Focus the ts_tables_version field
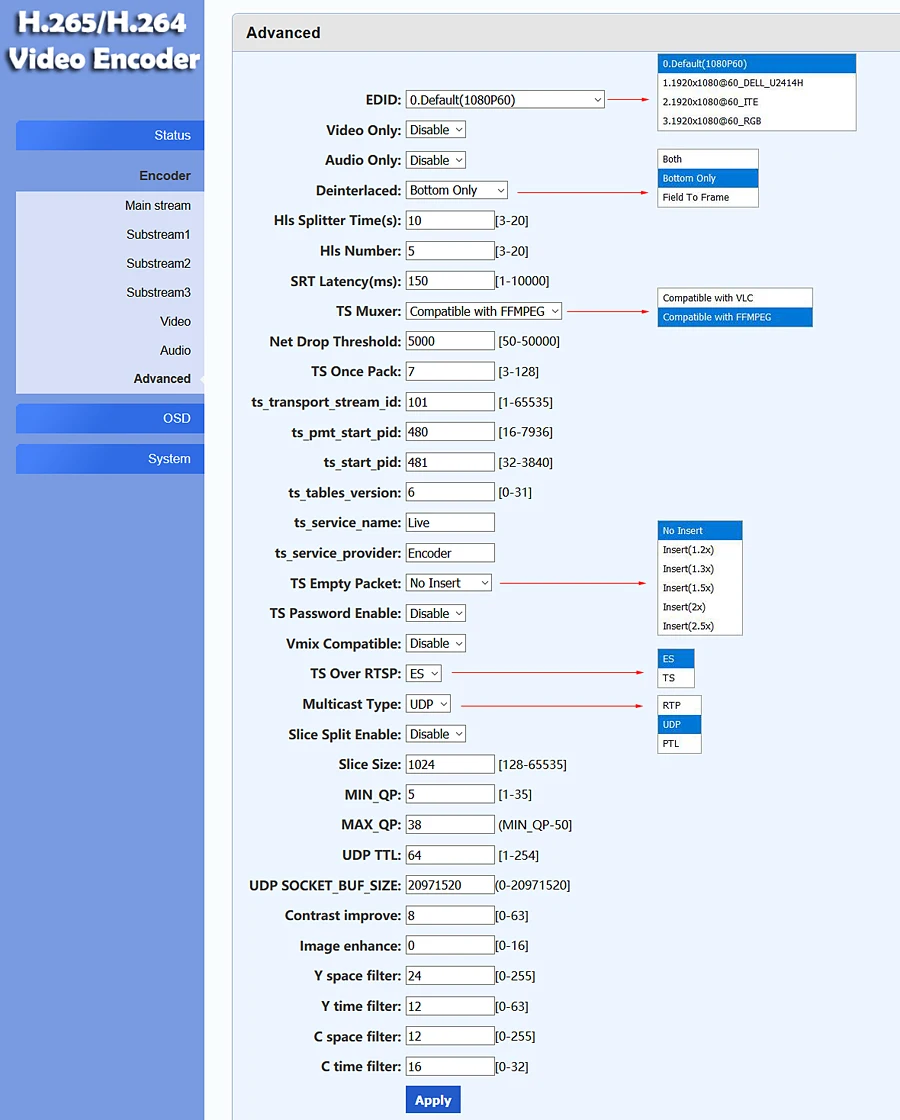Image resolution: width=900 pixels, height=1120 pixels. click(x=450, y=492)
